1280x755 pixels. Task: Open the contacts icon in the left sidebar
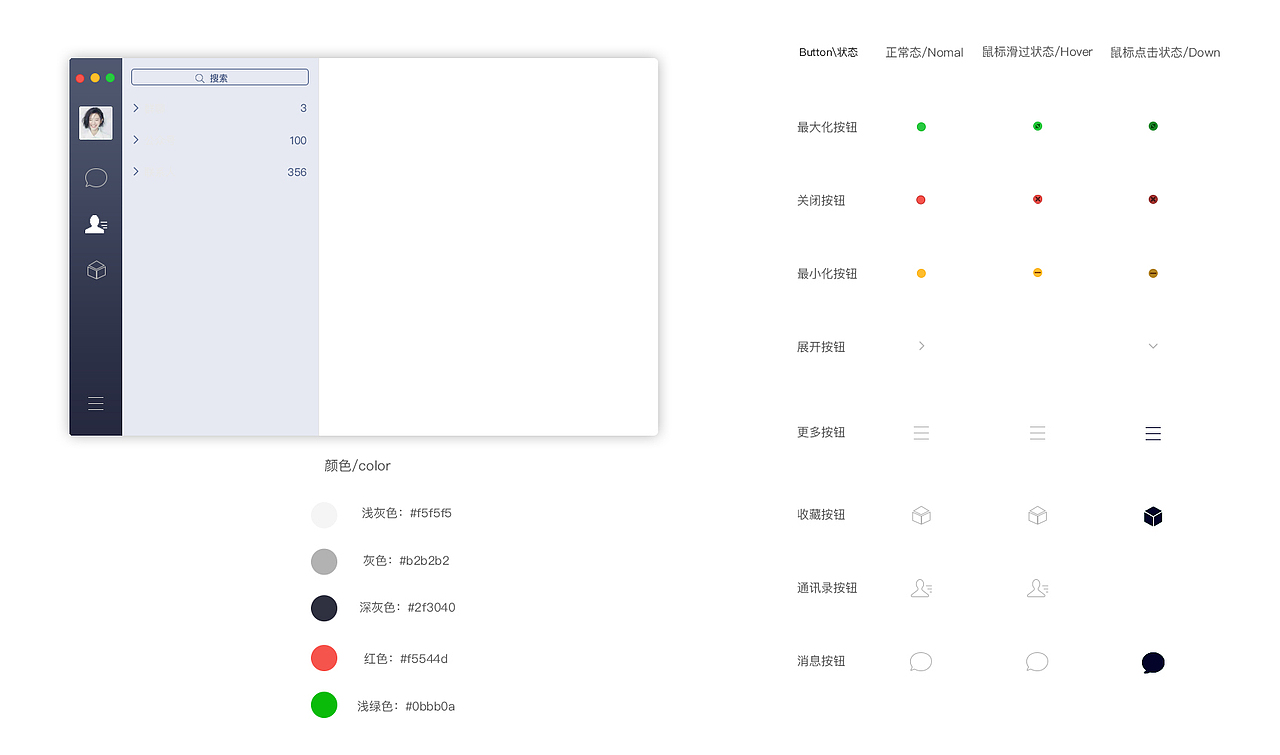[95, 223]
